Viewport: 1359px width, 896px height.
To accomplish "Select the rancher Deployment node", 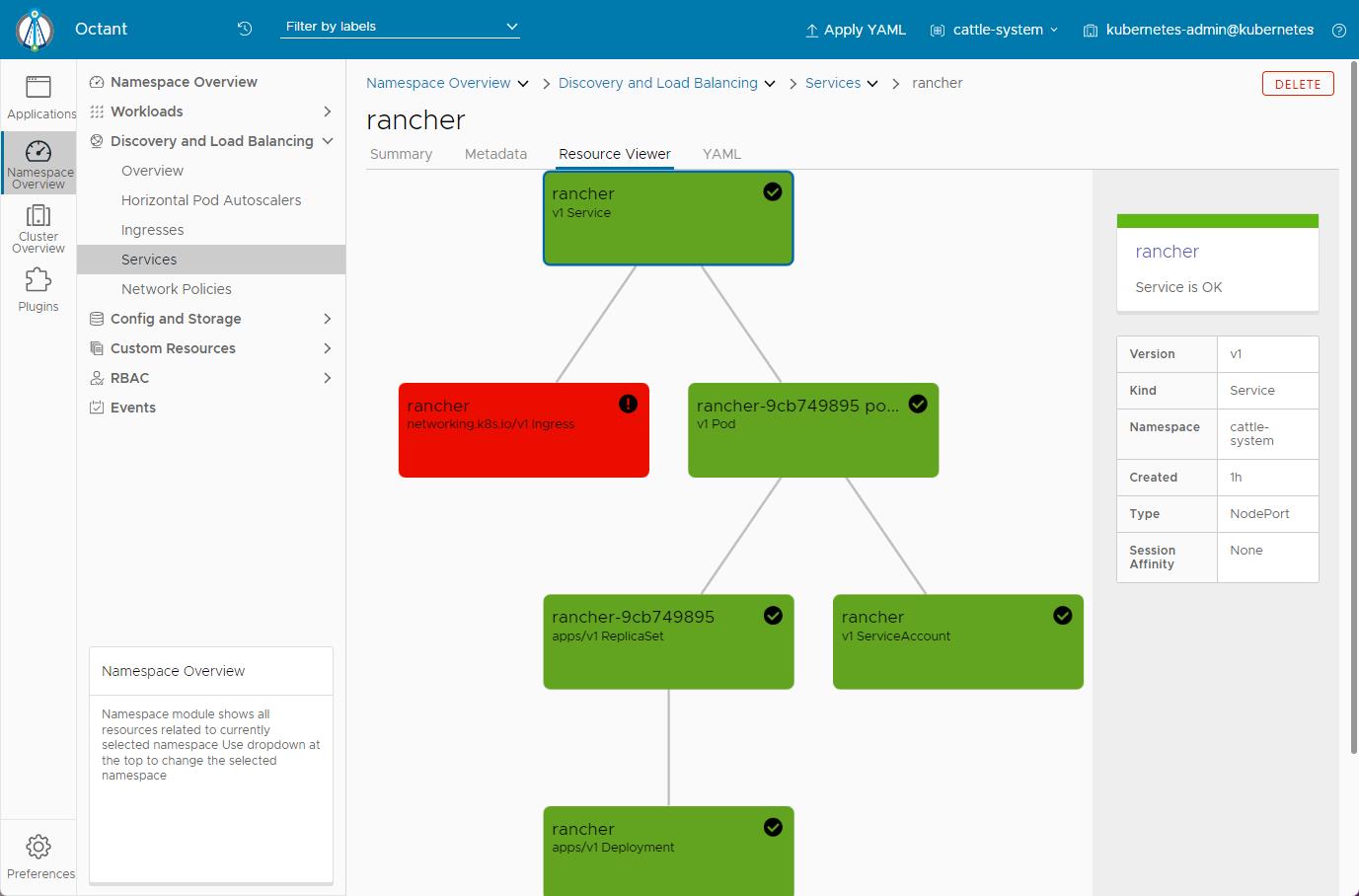I will coord(668,851).
